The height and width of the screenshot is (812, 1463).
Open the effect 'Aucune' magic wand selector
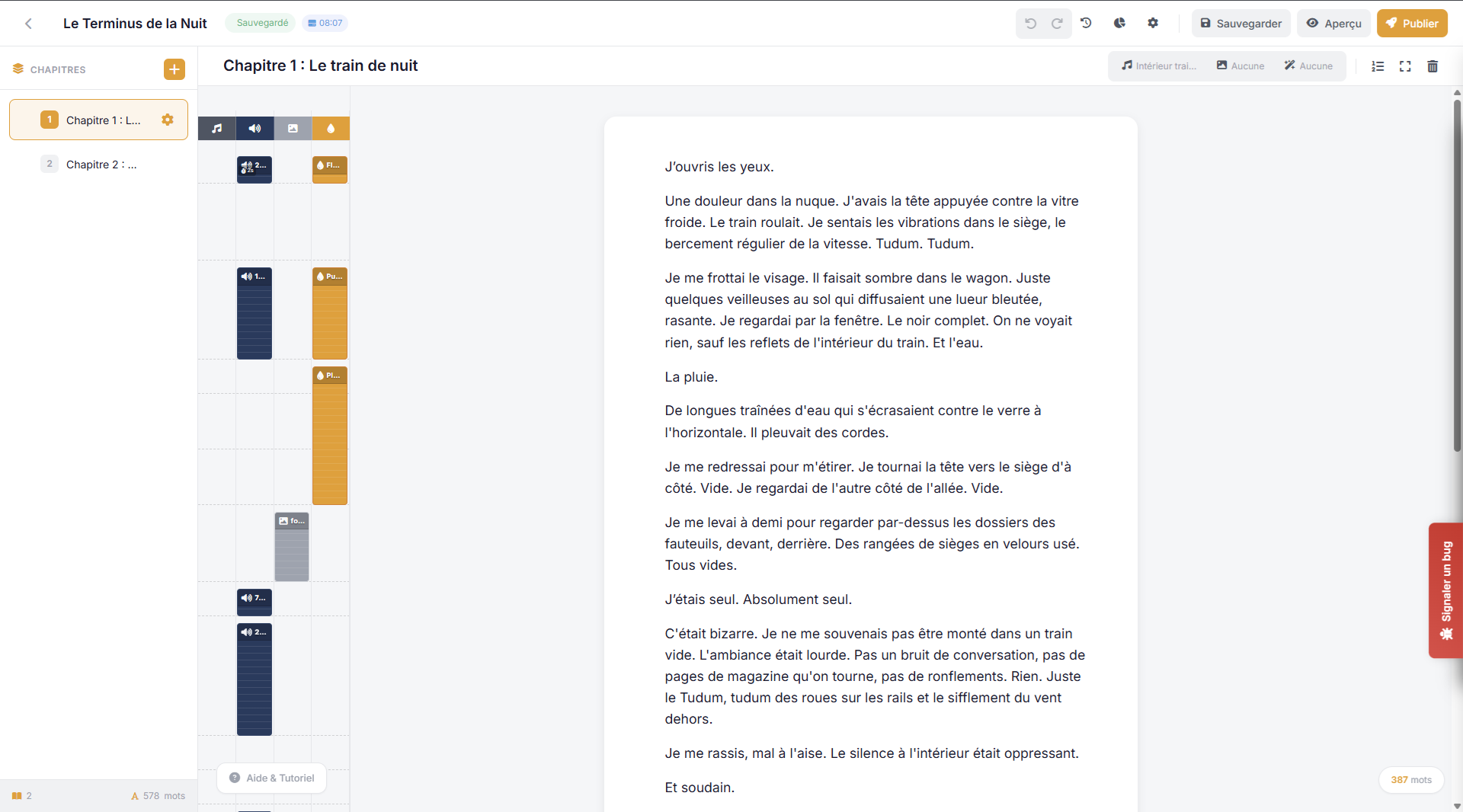1308,66
